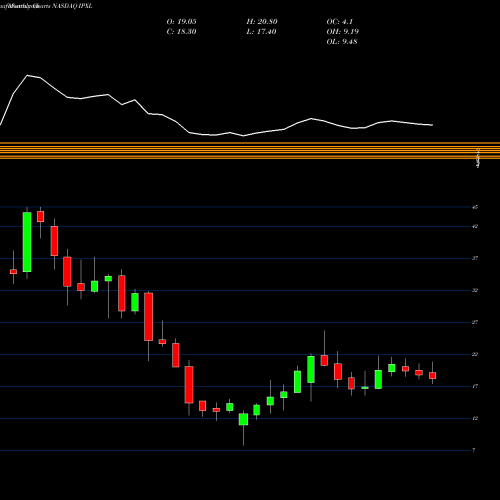This screenshot has width=500, height=500.
Task: Click the 27 price axis label
Action: tap(475, 322)
